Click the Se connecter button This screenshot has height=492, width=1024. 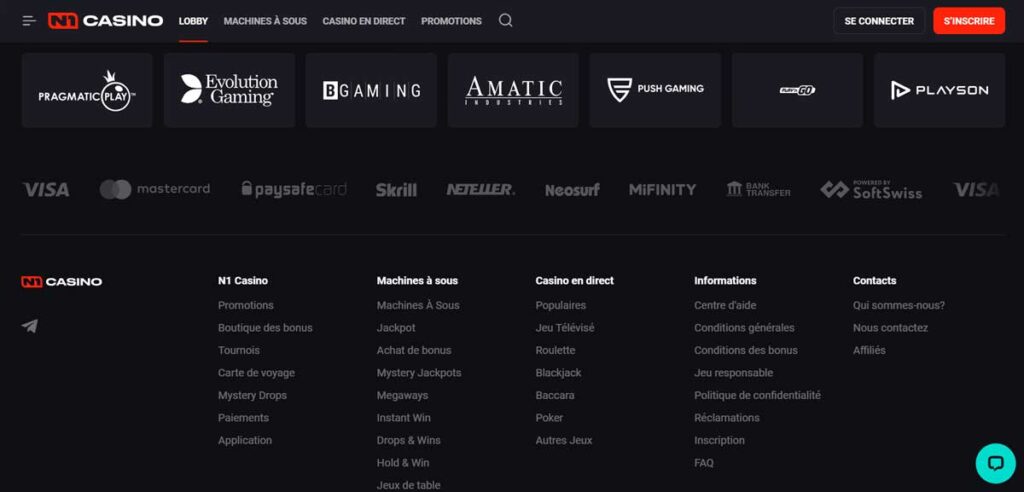coord(879,21)
